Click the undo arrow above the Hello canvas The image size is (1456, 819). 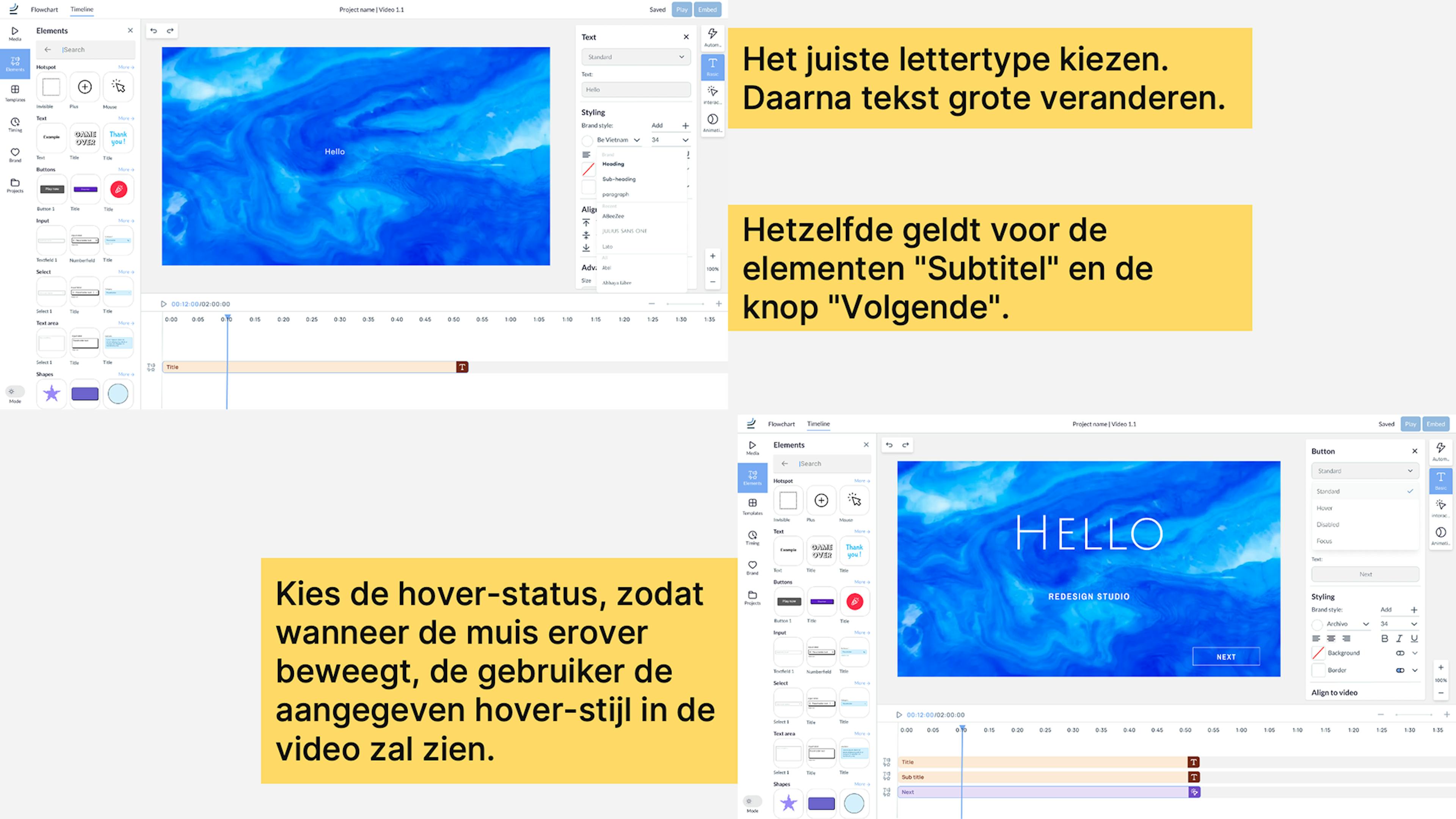coord(153,30)
